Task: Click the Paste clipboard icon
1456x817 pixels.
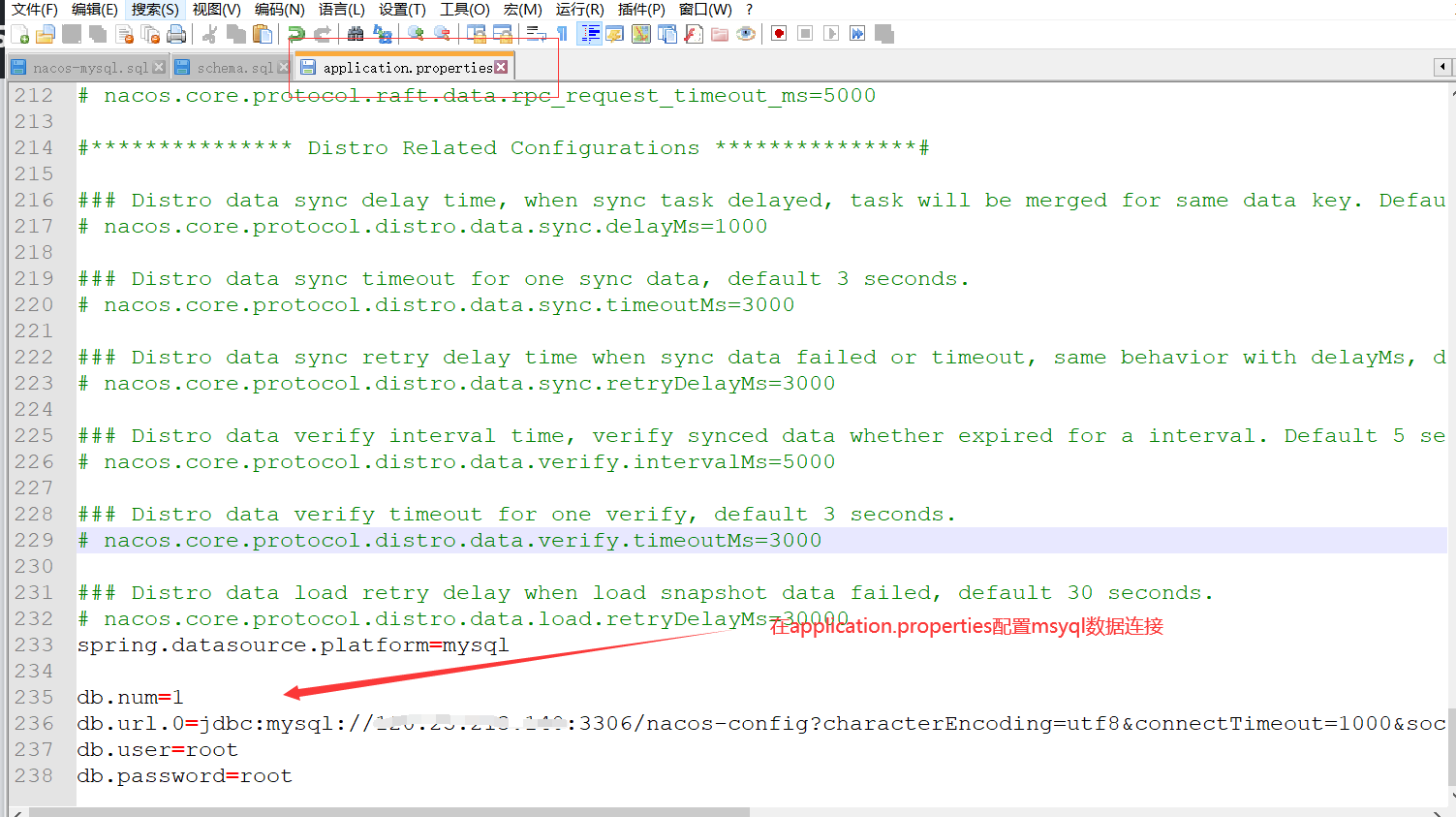Action: (262, 35)
